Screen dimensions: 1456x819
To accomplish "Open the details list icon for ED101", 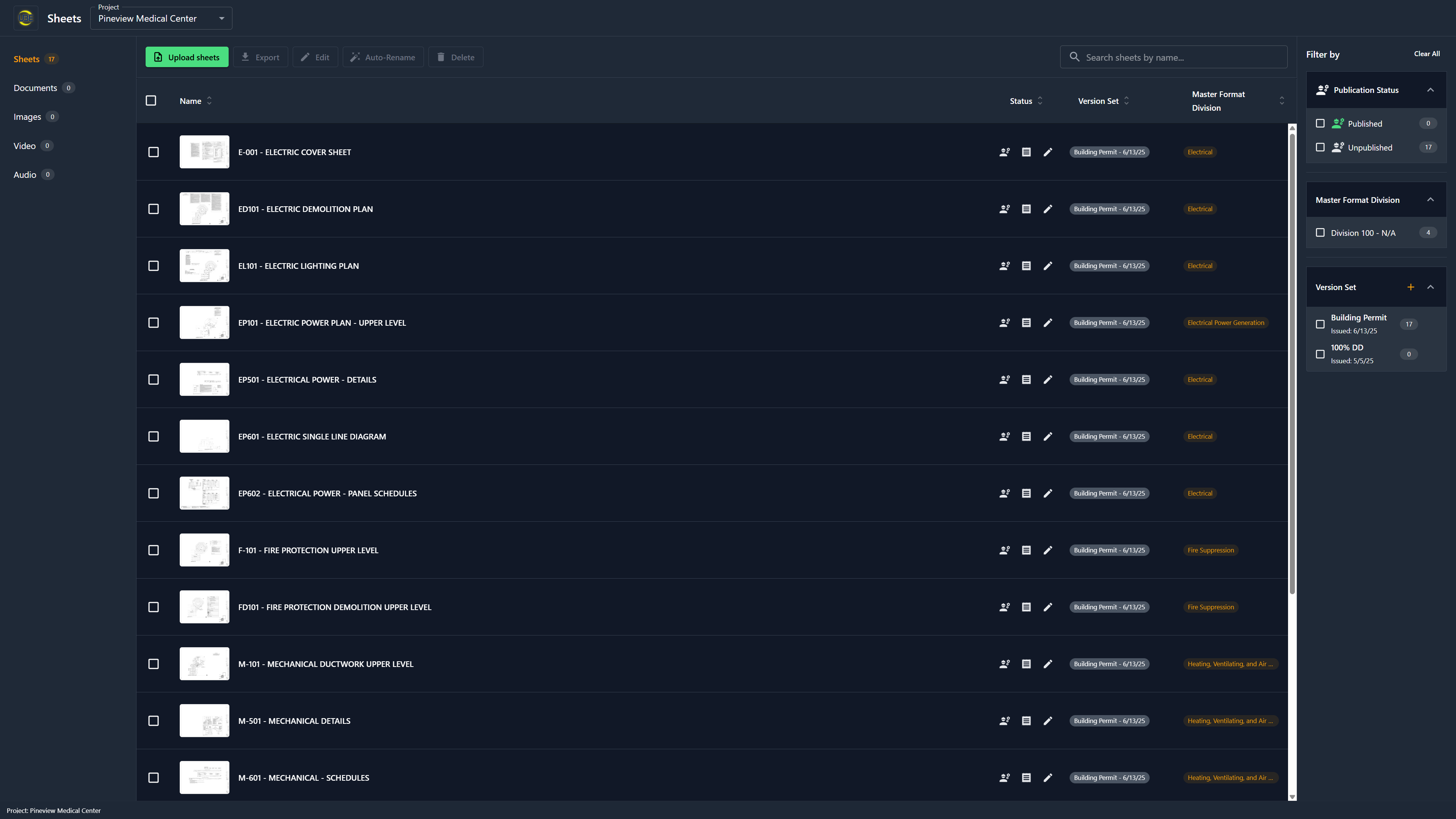I will point(1026,209).
